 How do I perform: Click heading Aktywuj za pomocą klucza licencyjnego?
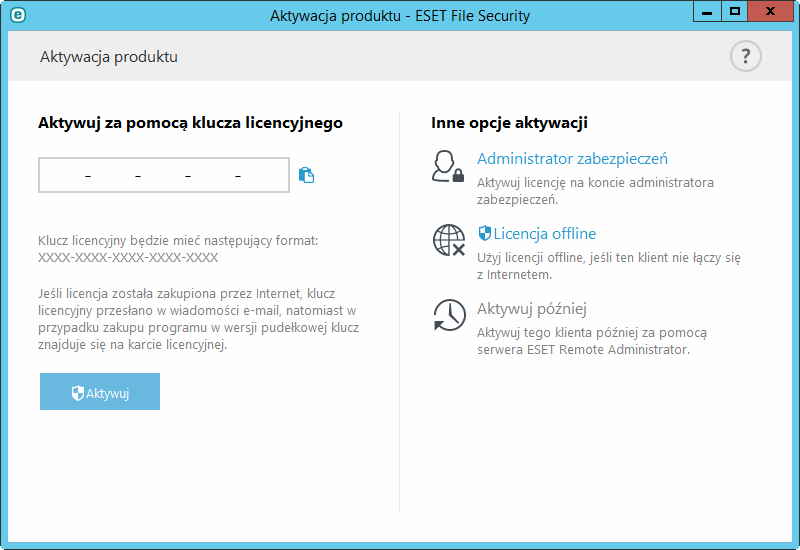(190, 123)
